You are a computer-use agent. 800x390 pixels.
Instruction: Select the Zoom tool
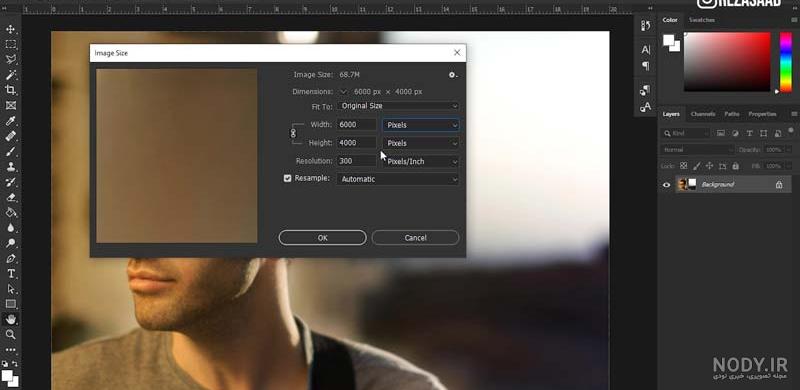coord(11,335)
